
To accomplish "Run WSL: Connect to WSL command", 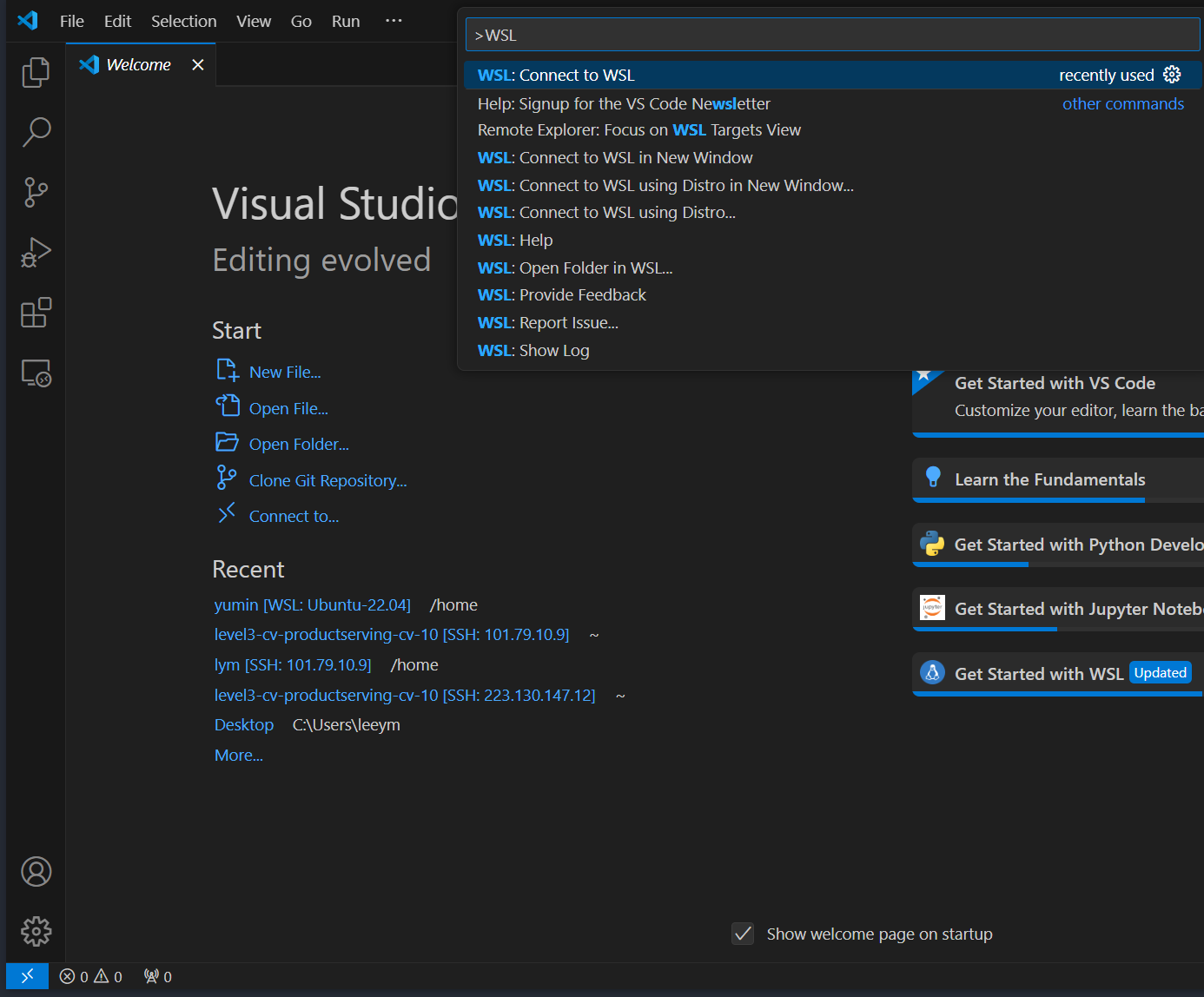I will [x=832, y=75].
